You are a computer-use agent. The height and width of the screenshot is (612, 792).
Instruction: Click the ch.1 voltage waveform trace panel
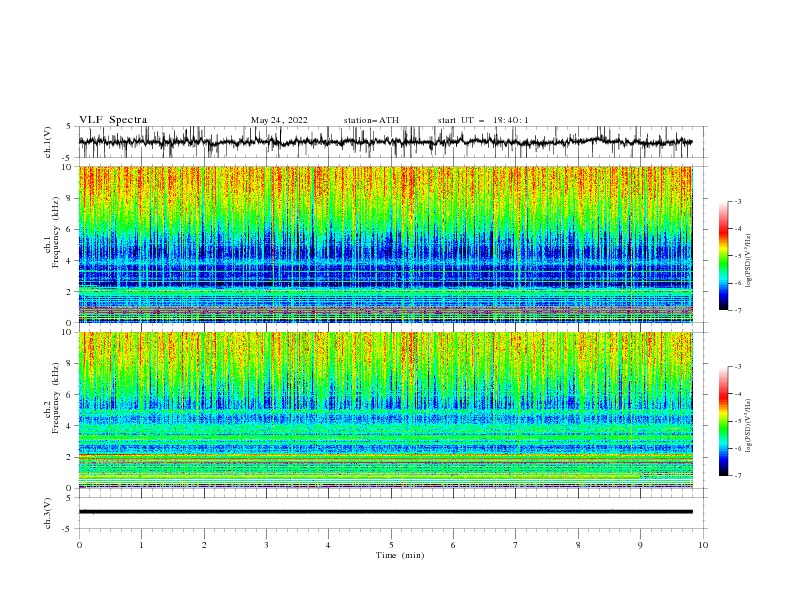(x=392, y=142)
